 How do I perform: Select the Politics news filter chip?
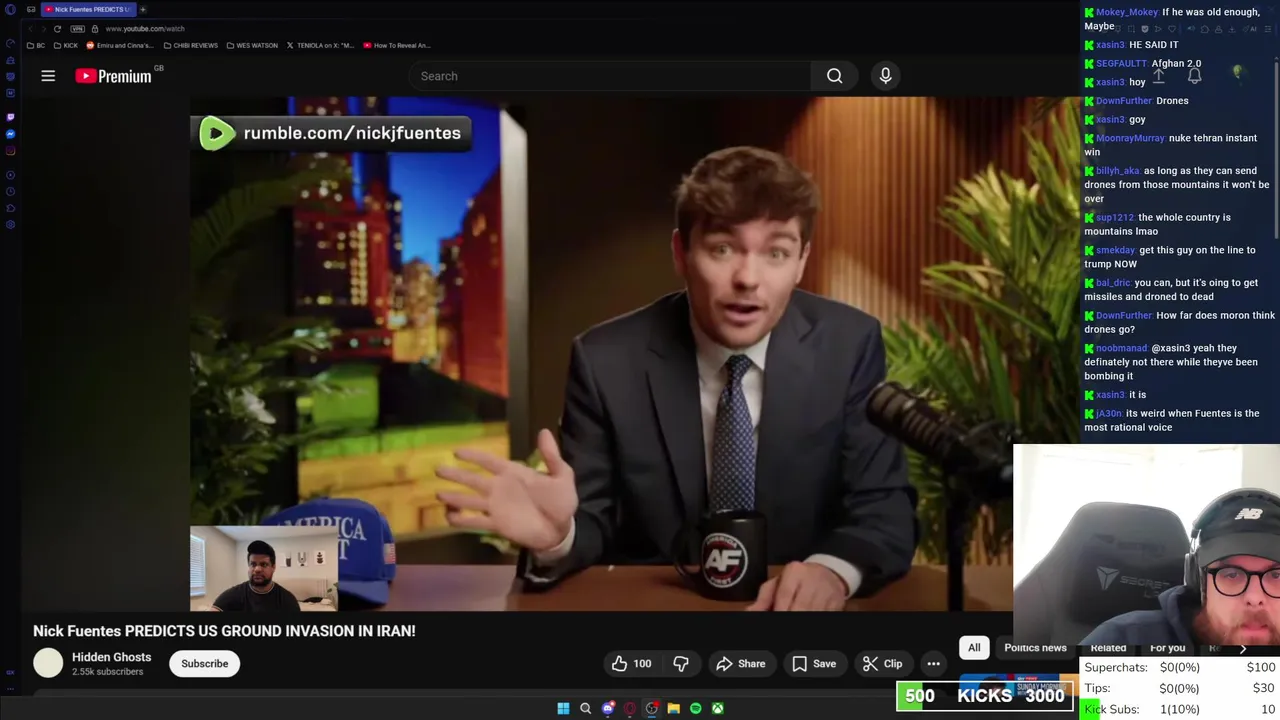click(1035, 648)
